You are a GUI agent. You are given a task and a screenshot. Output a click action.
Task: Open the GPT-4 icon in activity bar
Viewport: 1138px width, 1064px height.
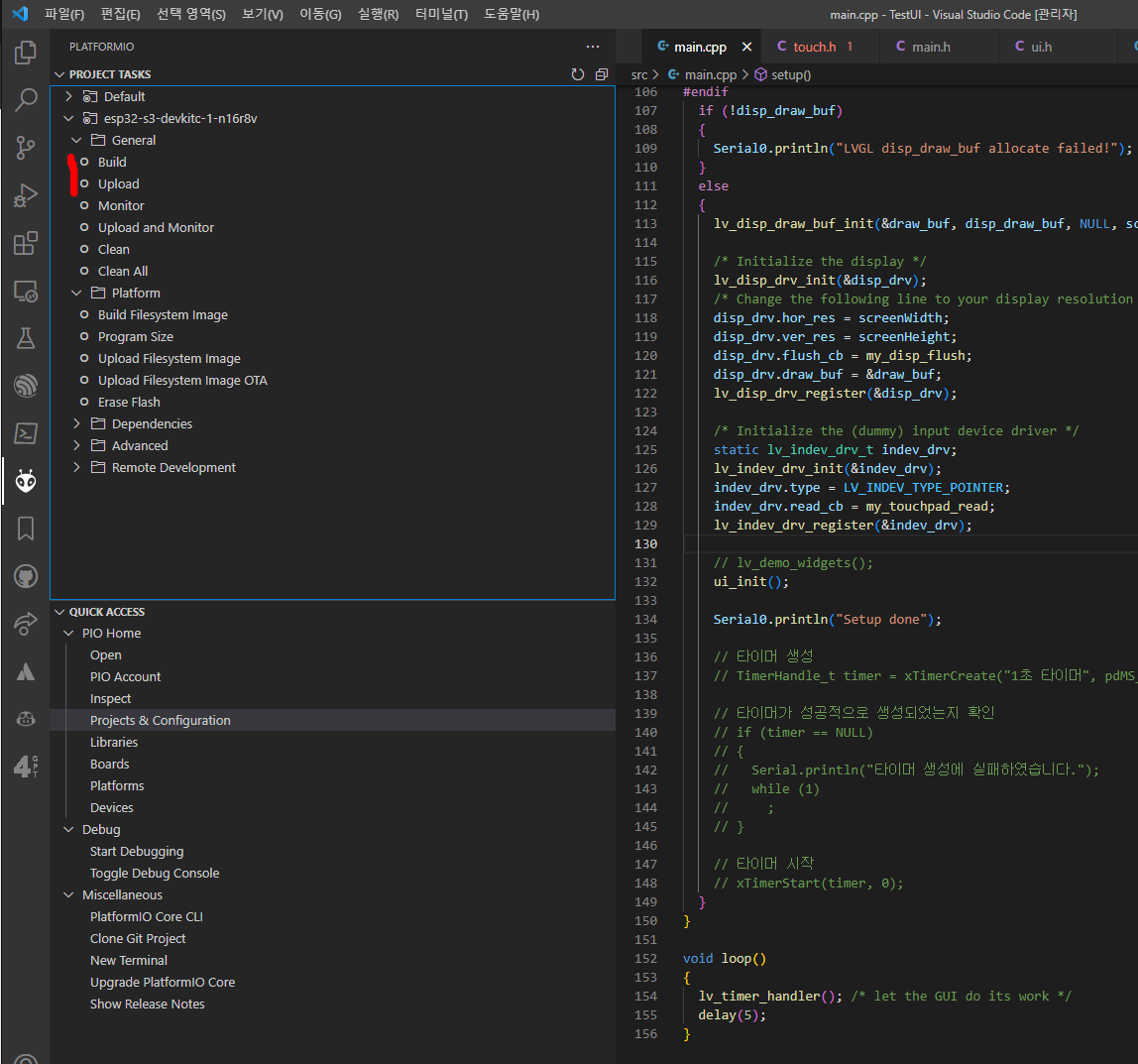tap(26, 767)
